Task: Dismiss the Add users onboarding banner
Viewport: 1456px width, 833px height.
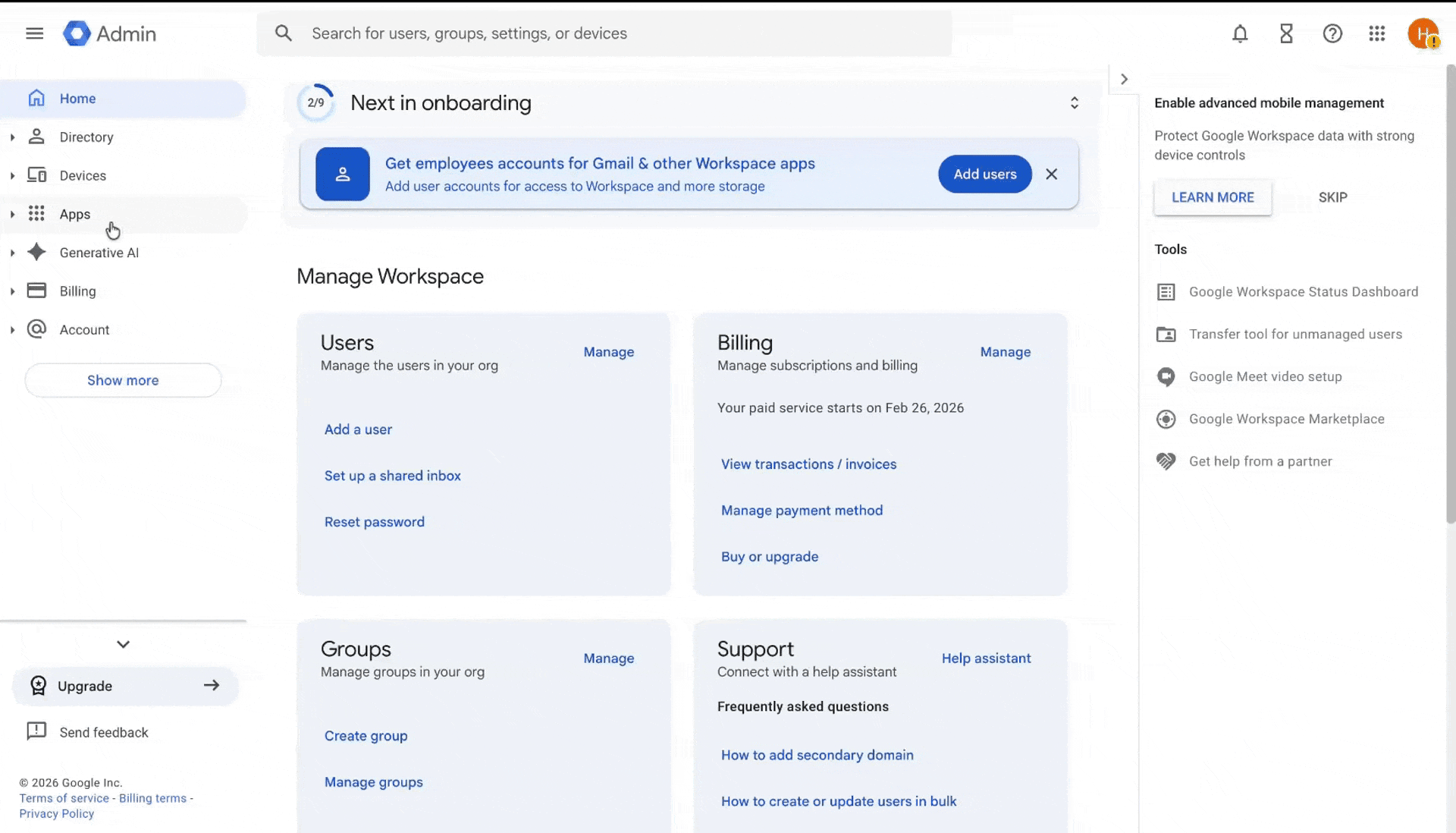Action: (1051, 174)
